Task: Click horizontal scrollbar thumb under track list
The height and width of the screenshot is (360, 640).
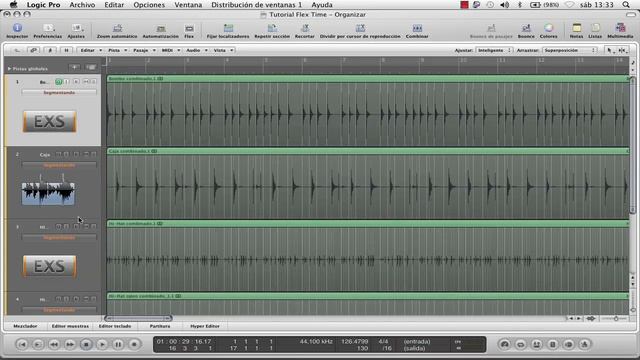Action: (x=138, y=318)
